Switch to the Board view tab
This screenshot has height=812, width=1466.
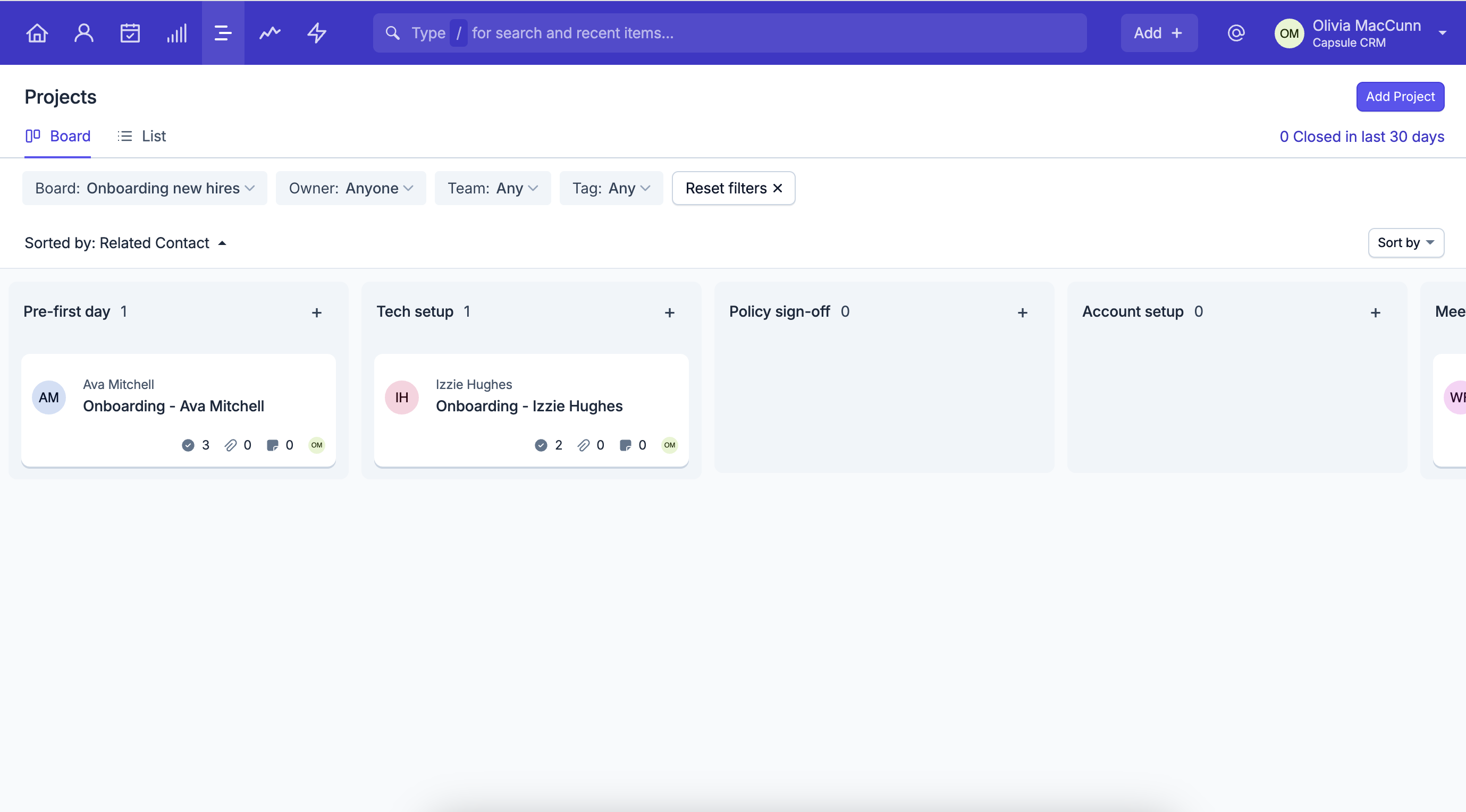pyautogui.click(x=58, y=136)
